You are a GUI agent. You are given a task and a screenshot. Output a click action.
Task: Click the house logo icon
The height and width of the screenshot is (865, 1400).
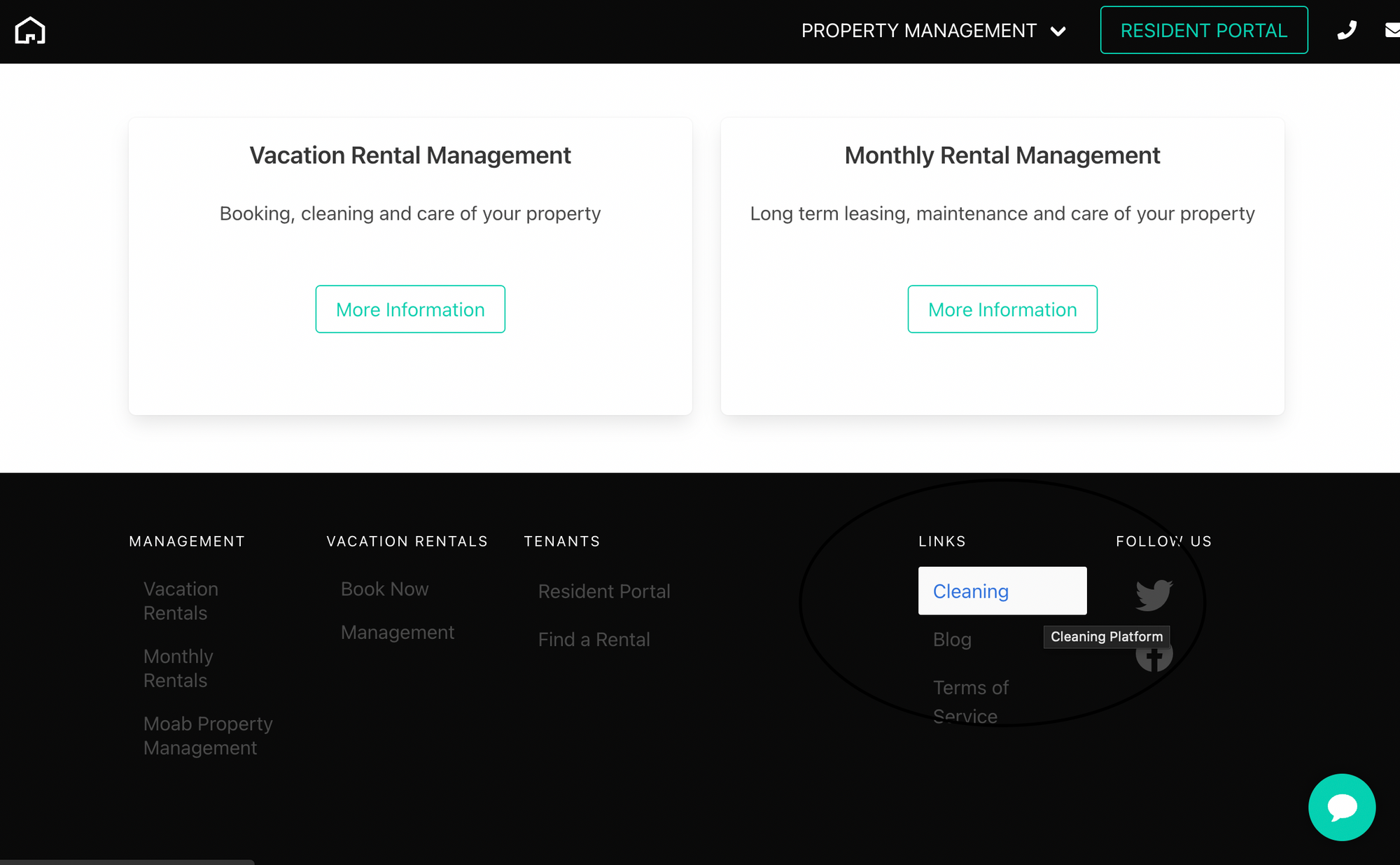(30, 31)
